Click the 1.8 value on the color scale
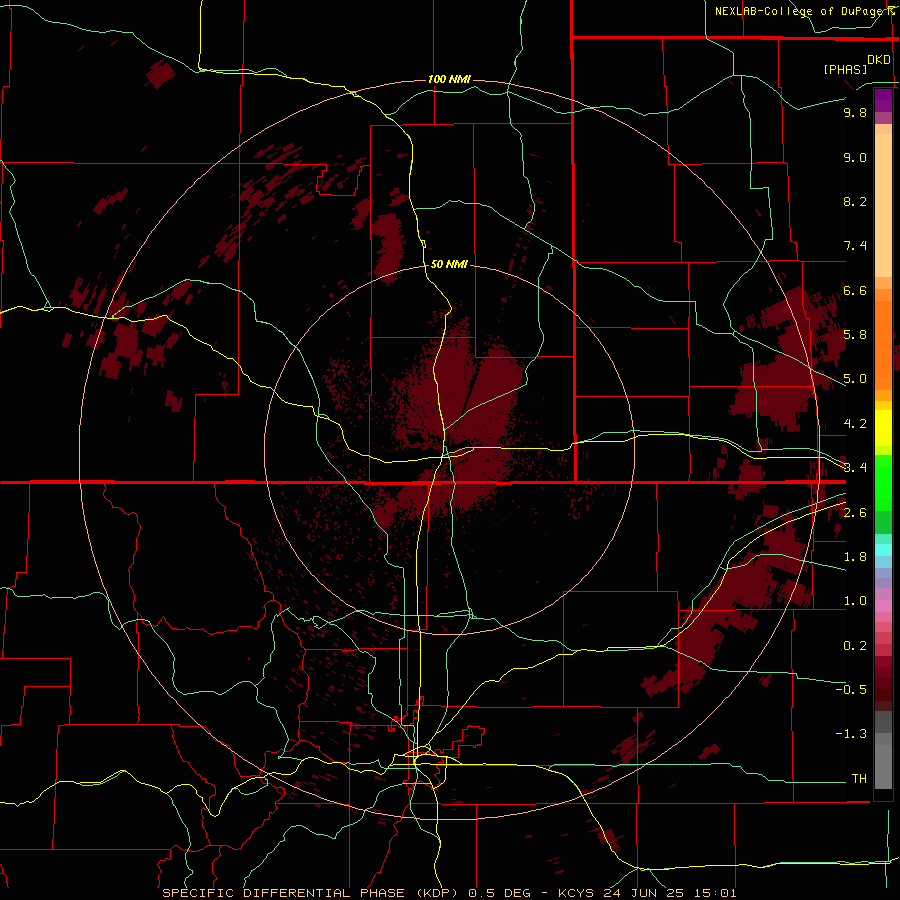The height and width of the screenshot is (900, 900). (855, 557)
